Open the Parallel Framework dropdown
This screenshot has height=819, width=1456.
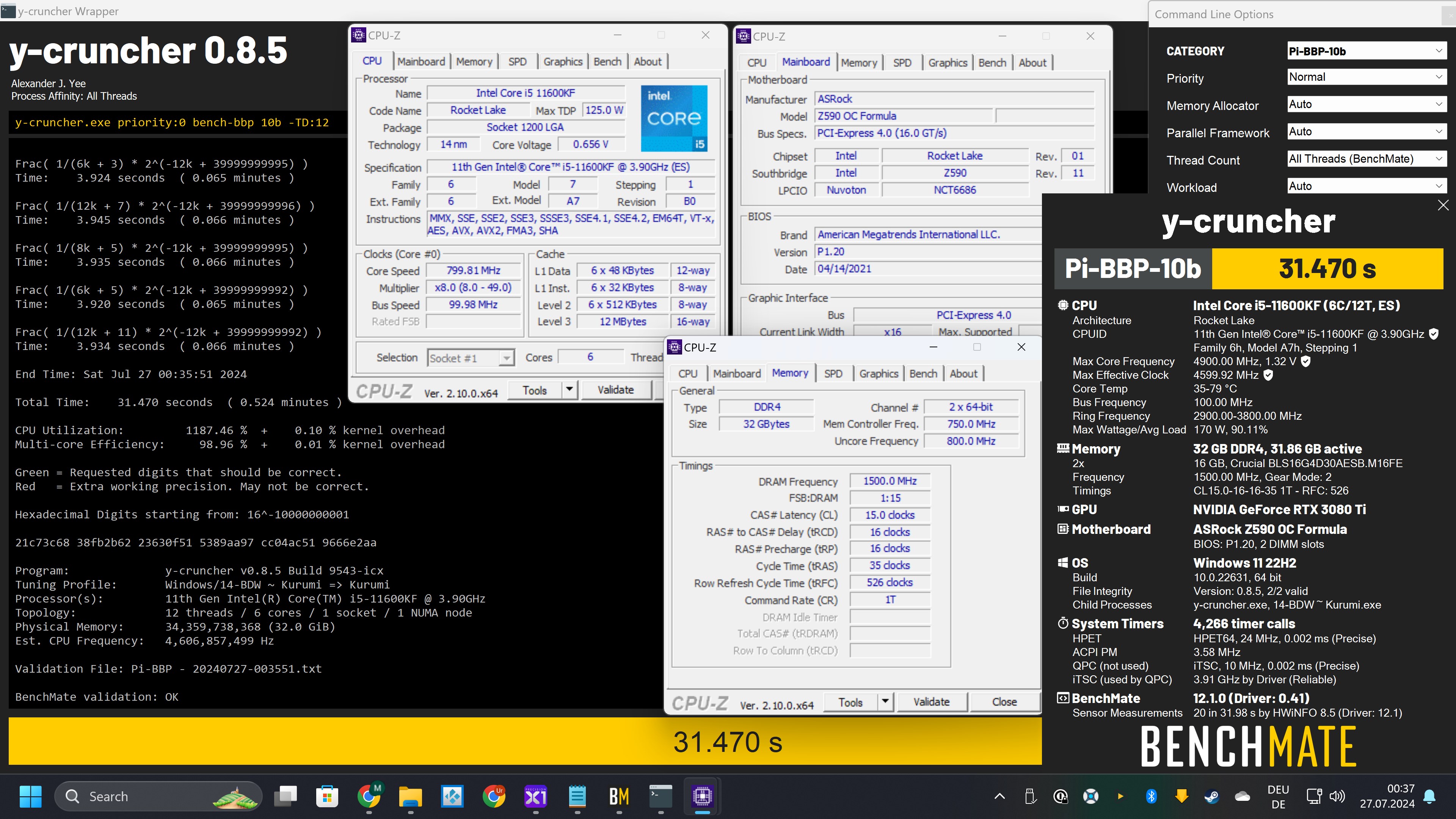click(1366, 131)
